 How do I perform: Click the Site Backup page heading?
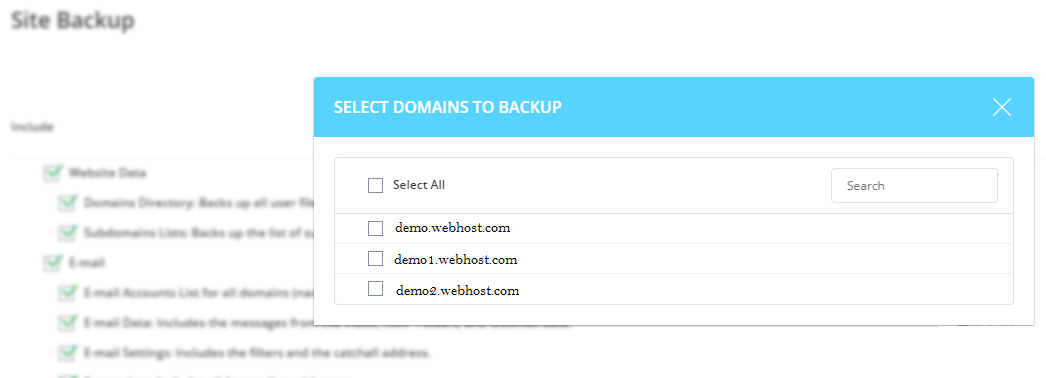pos(73,20)
